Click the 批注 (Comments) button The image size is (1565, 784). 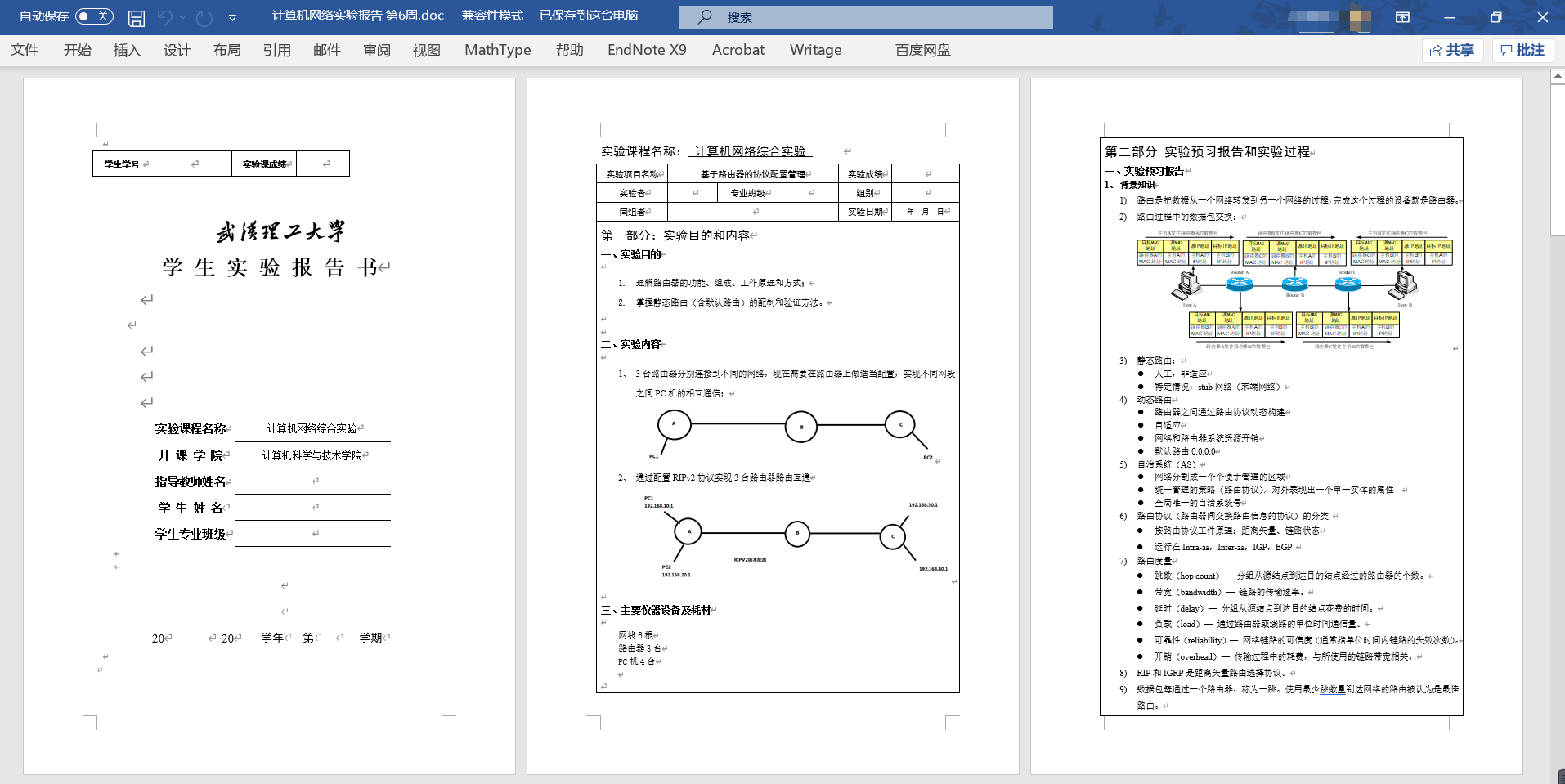pyautogui.click(x=1522, y=51)
